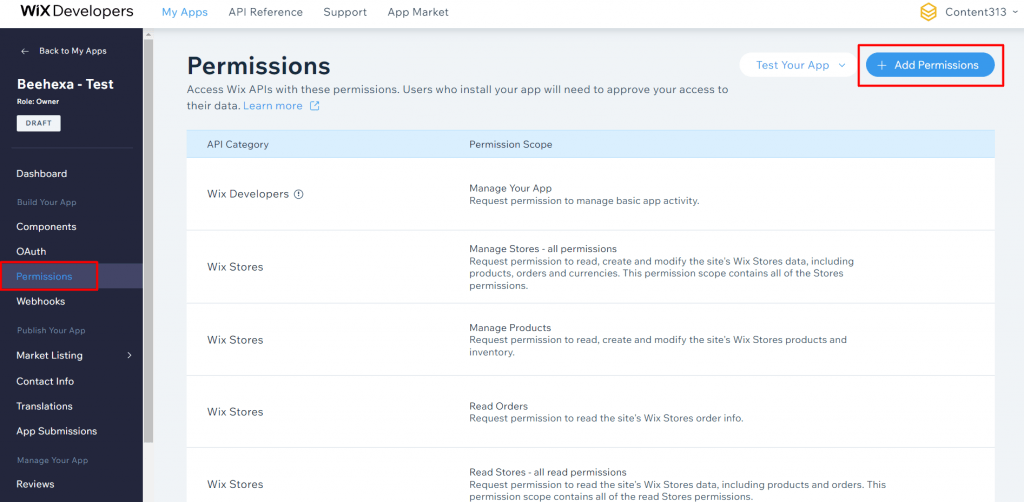1024x502 pixels.
Task: Click the Wix Developers logo
Action: click(x=77, y=12)
